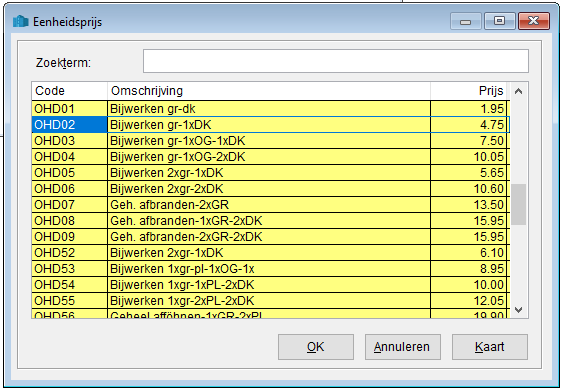Sort by the Prijs column header

click(469, 91)
